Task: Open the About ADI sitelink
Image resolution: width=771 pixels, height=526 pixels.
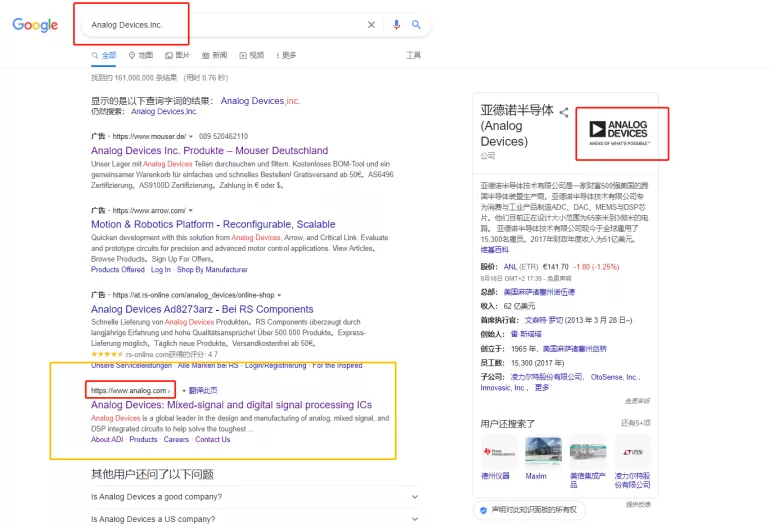Action: coord(107,439)
